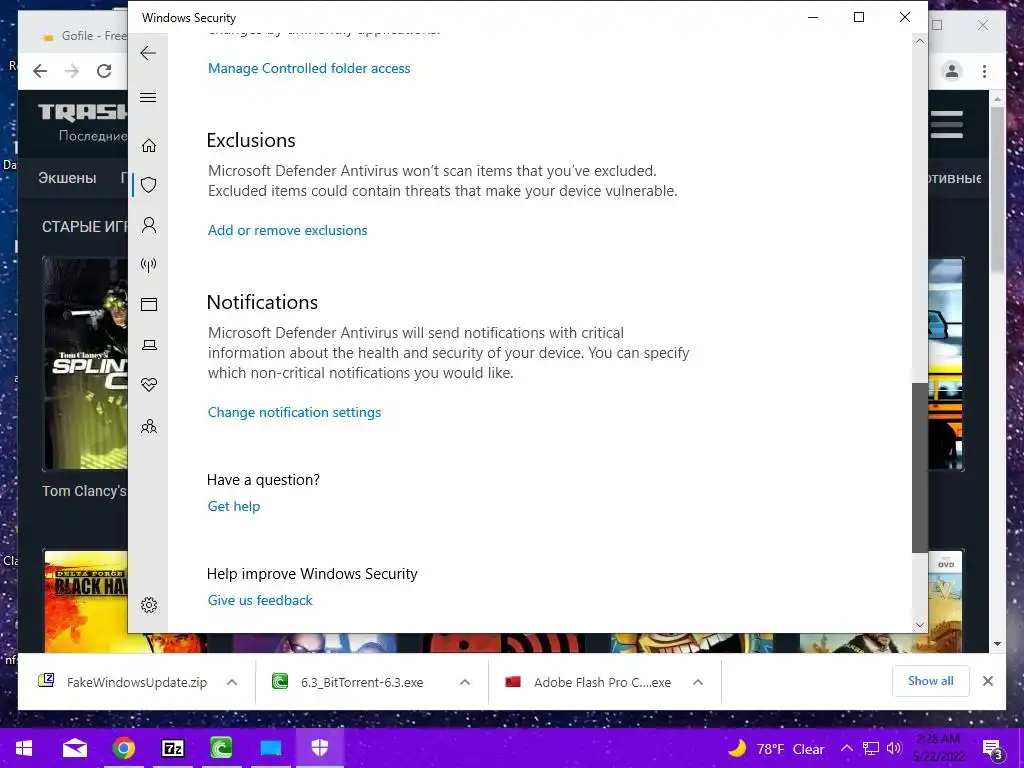Click Windows Security scrollbar up arrow
The width and height of the screenshot is (1024, 768).
pos(920,41)
